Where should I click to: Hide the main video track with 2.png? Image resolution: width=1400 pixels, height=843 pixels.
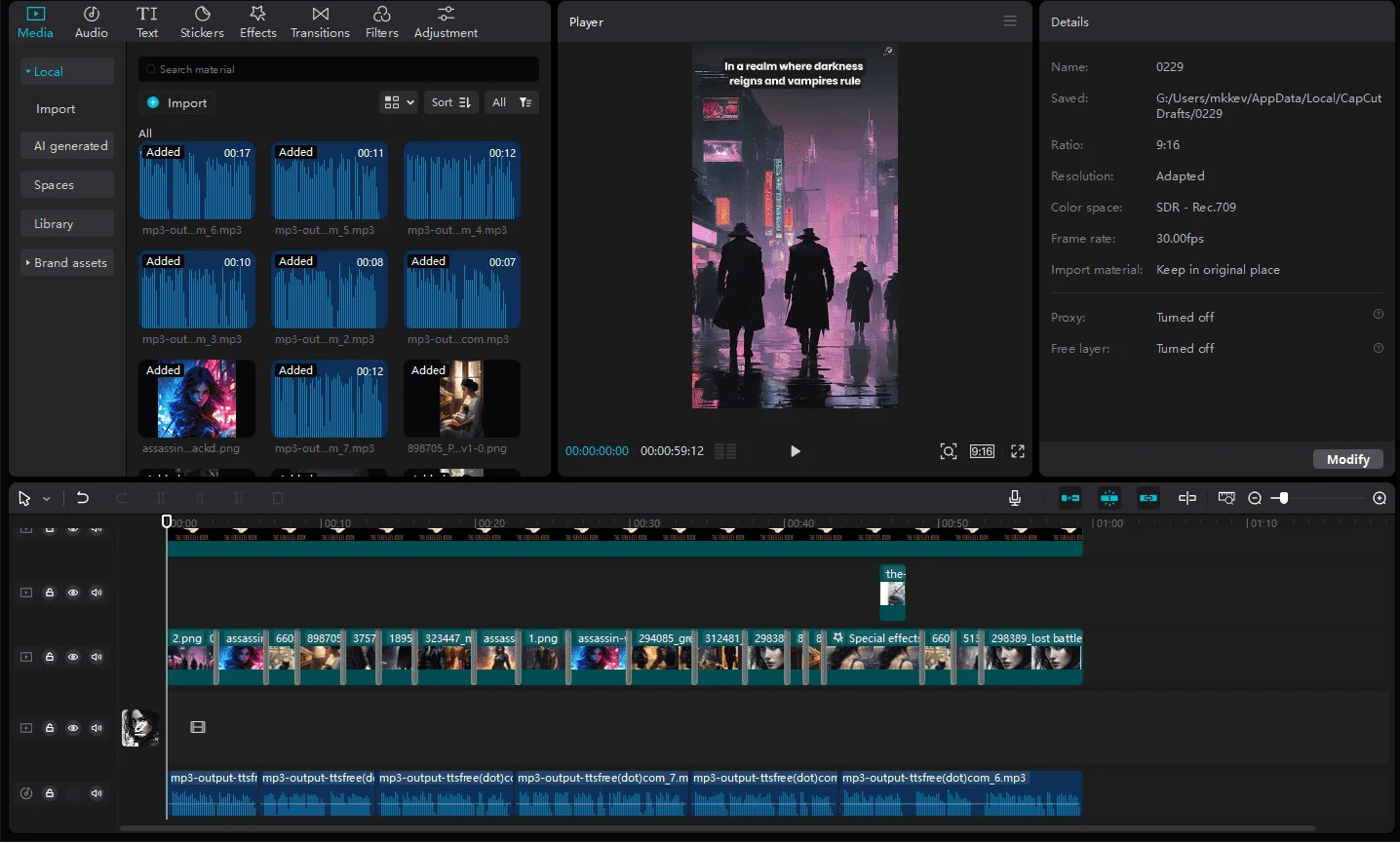73,657
